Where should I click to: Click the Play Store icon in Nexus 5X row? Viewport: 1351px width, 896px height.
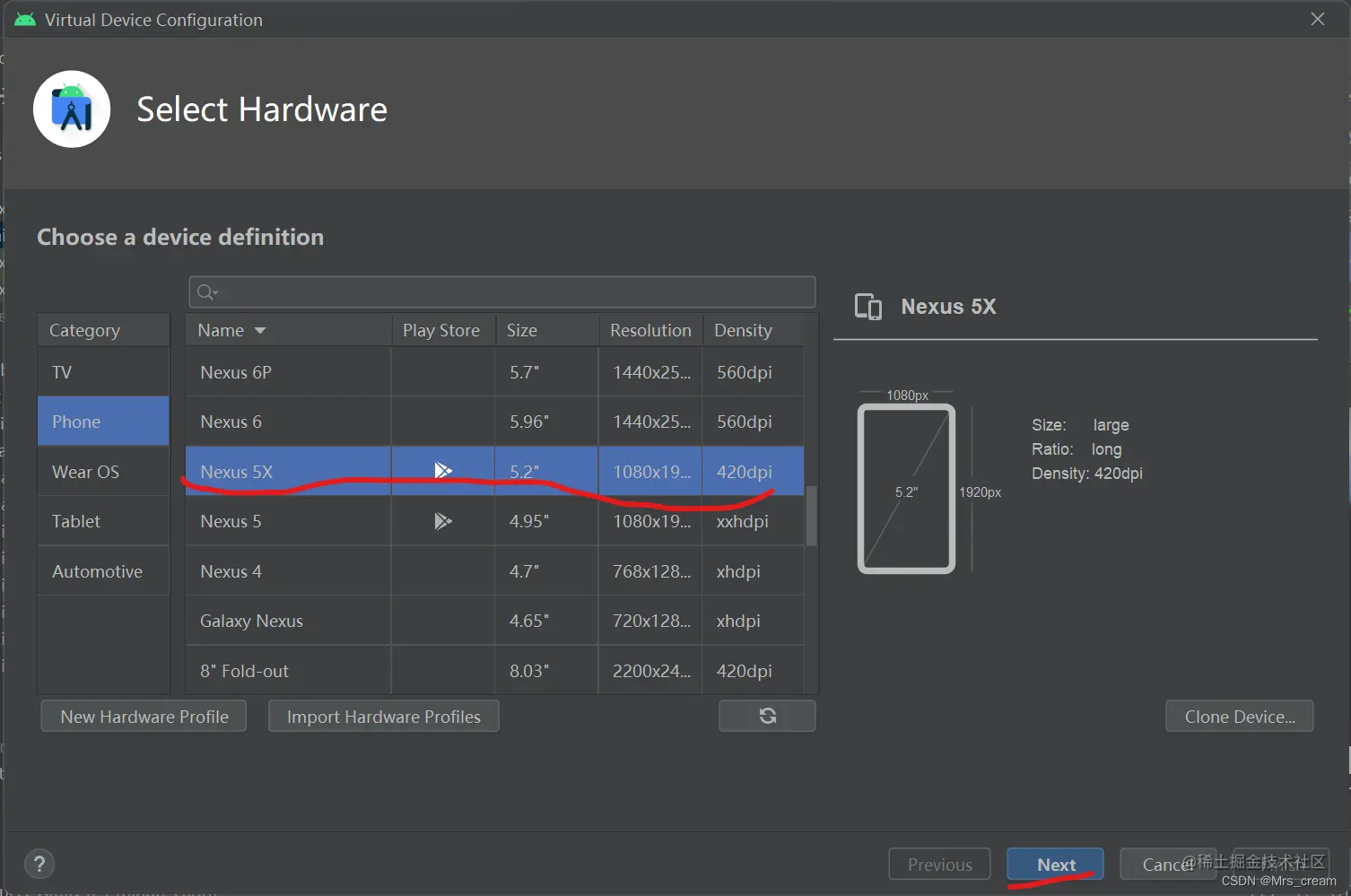(443, 471)
